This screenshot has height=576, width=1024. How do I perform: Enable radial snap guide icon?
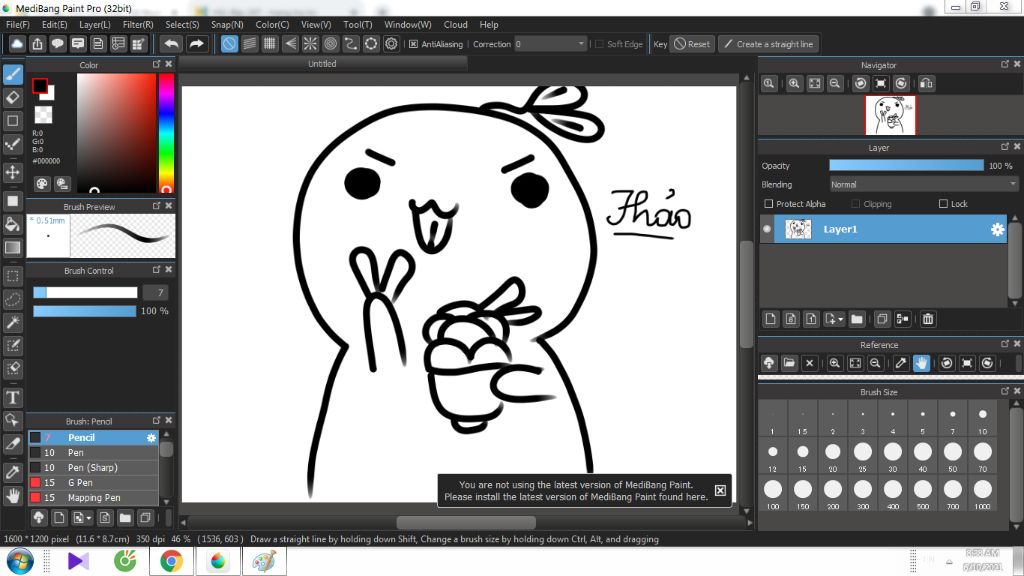310,44
